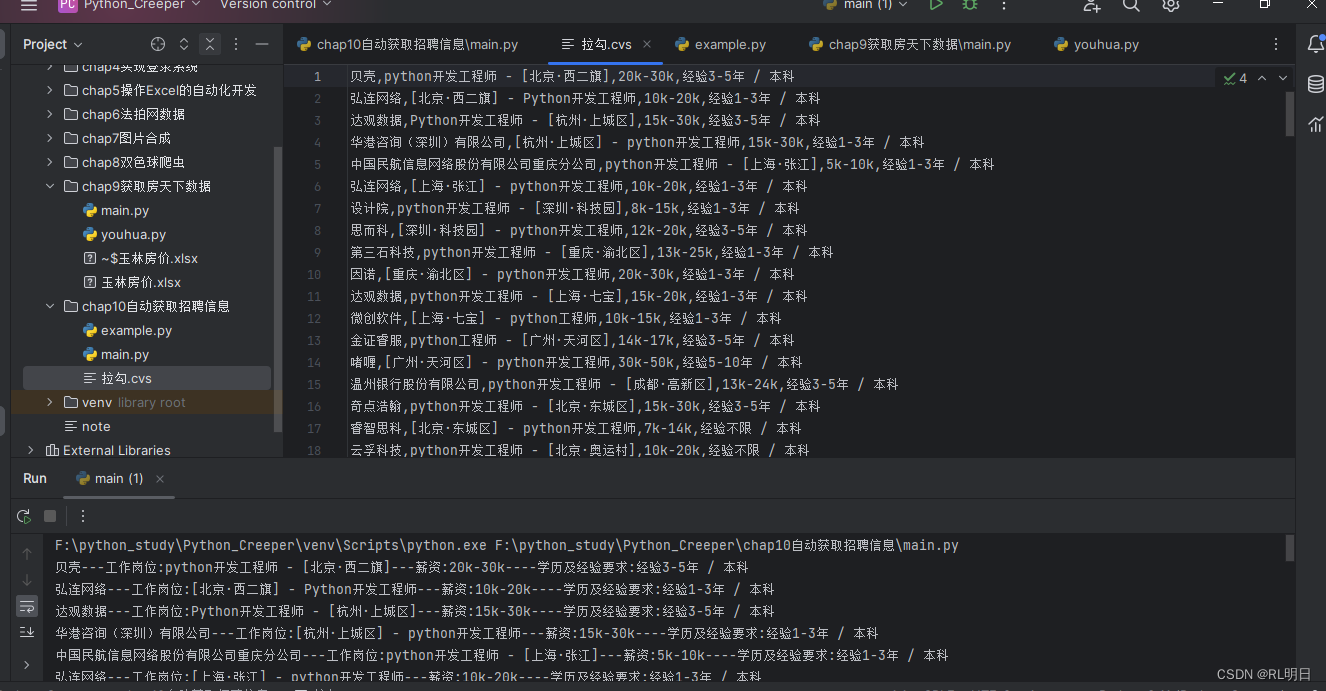Select opened file via crosshair icon
Viewport: 1326px width, 691px height.
pos(158,44)
